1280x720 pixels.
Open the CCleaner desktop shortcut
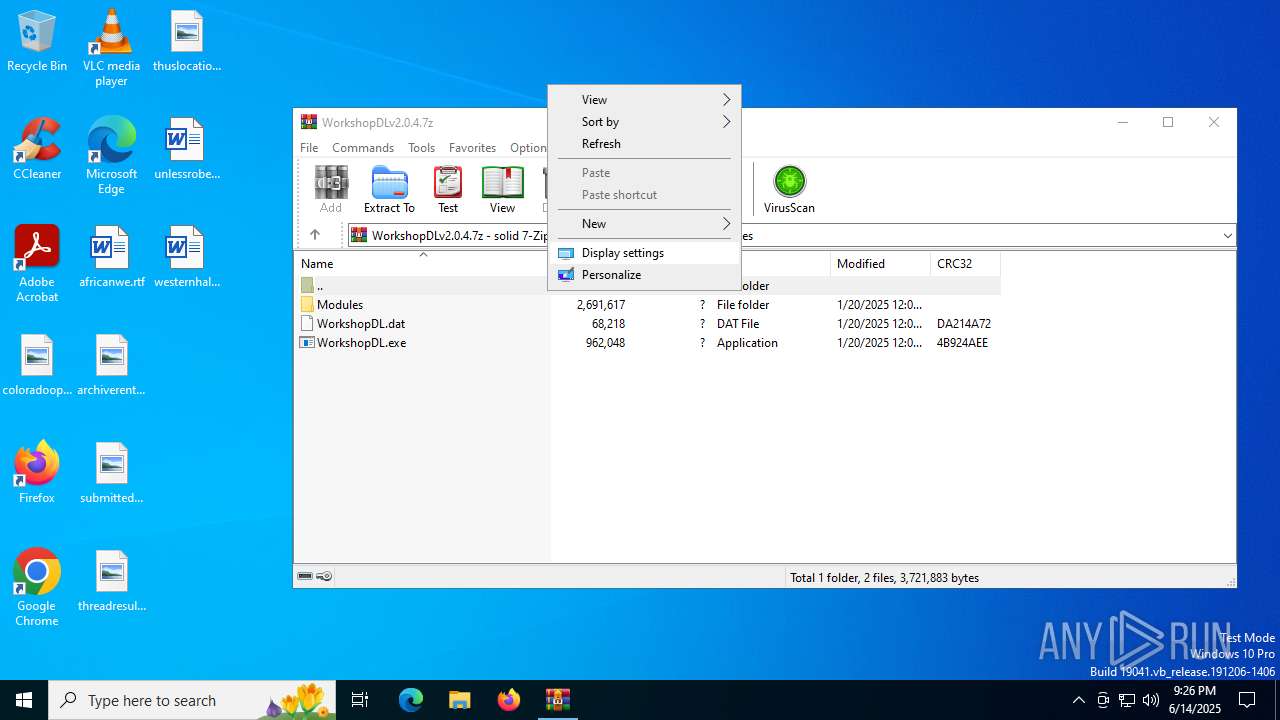pos(37,149)
